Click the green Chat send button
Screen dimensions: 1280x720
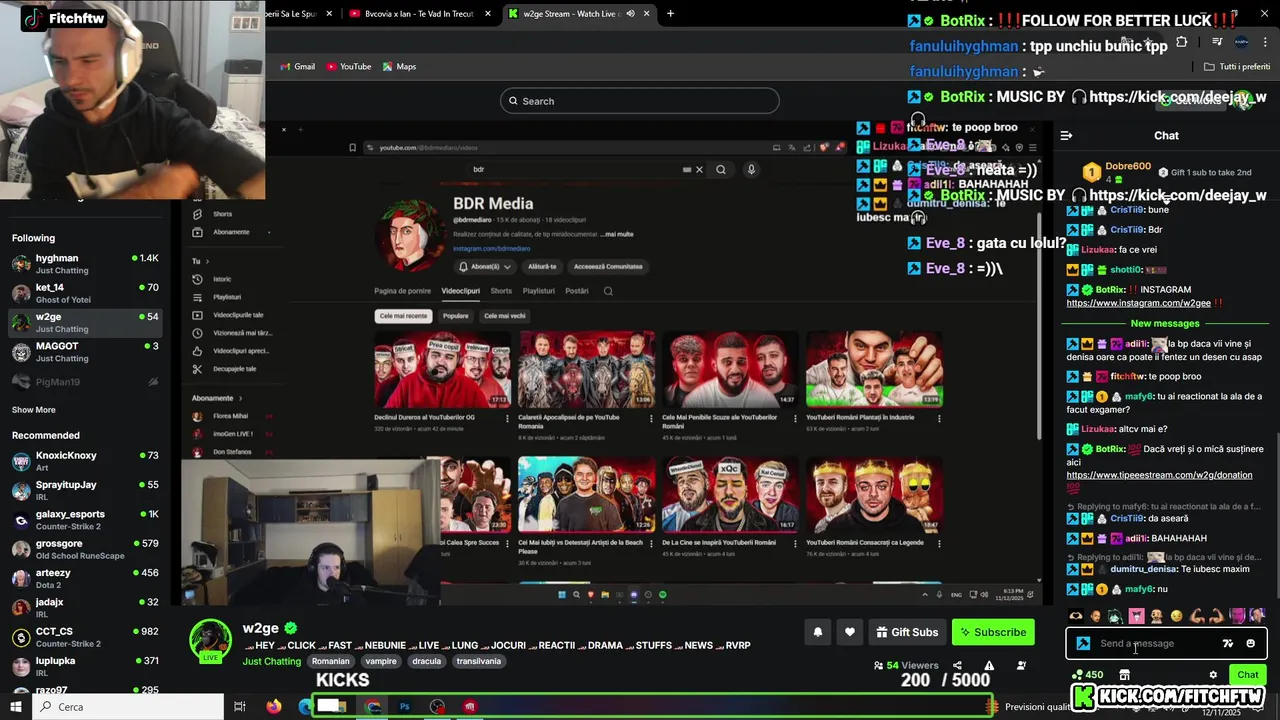click(x=1247, y=675)
